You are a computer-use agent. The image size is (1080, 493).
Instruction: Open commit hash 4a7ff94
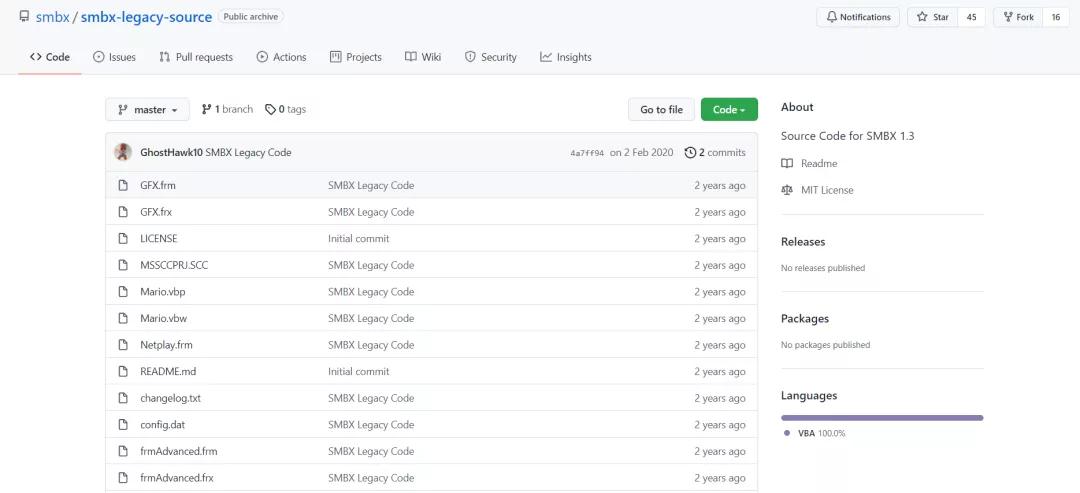[587, 153]
